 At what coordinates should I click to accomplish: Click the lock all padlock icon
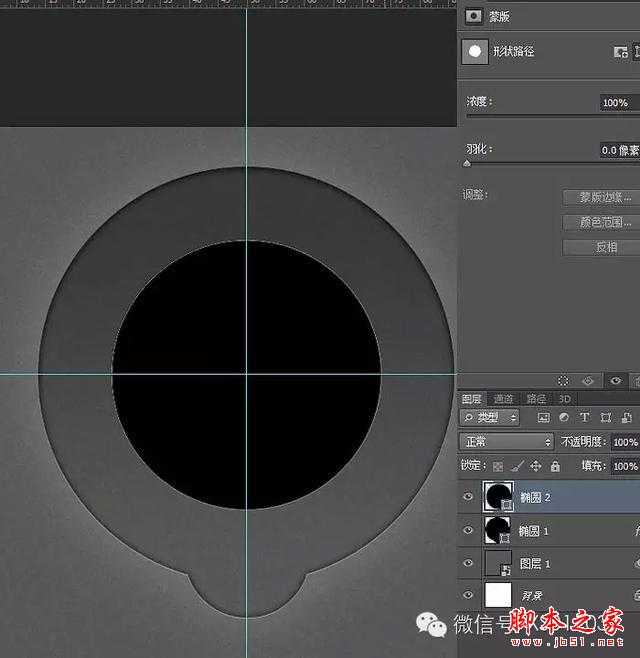click(553, 466)
